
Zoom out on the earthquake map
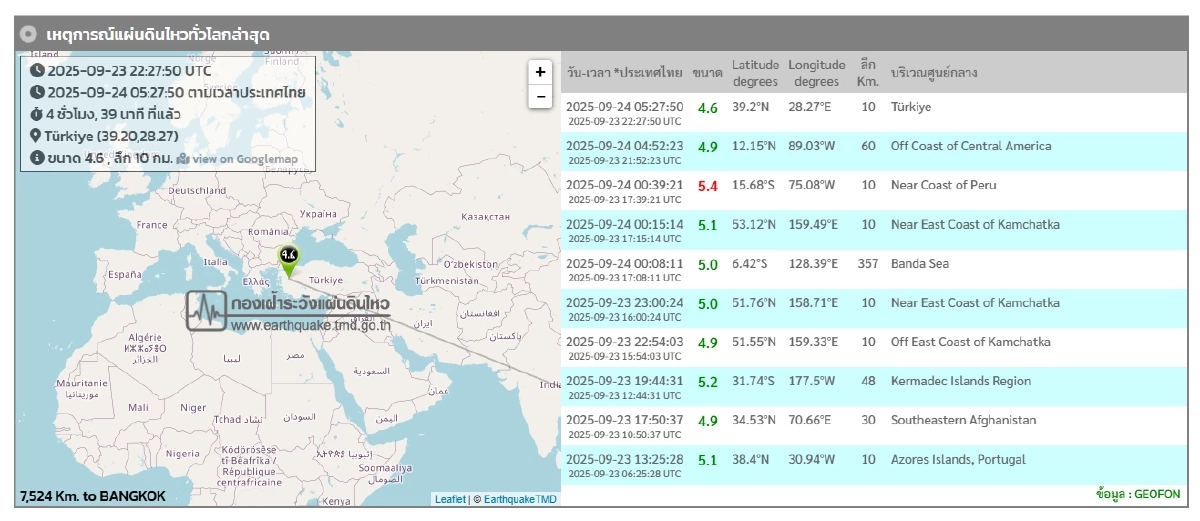click(540, 96)
